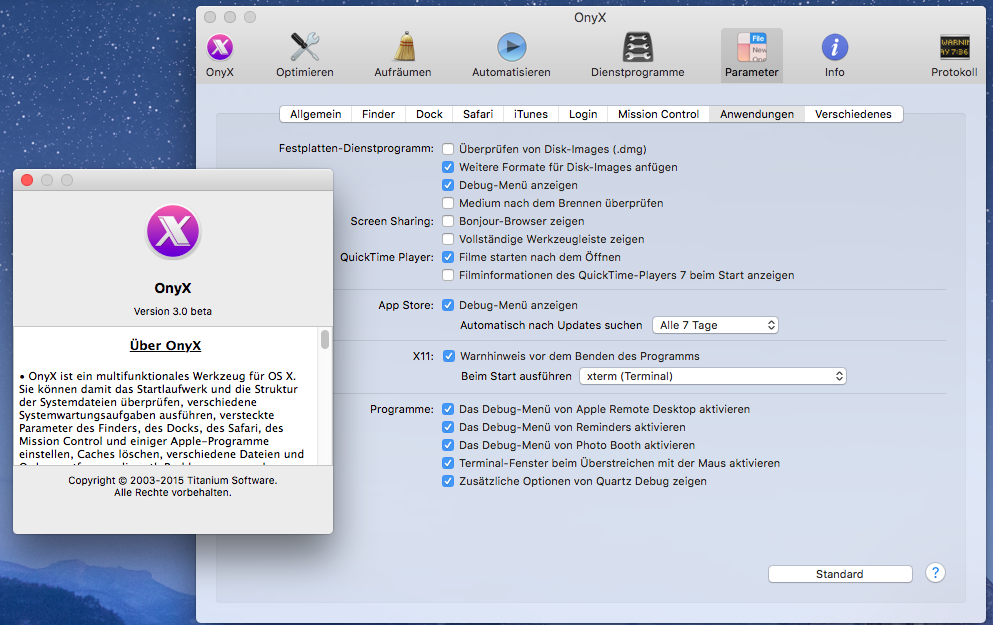Click the Standard reset button
This screenshot has height=625, width=993.
840,574
